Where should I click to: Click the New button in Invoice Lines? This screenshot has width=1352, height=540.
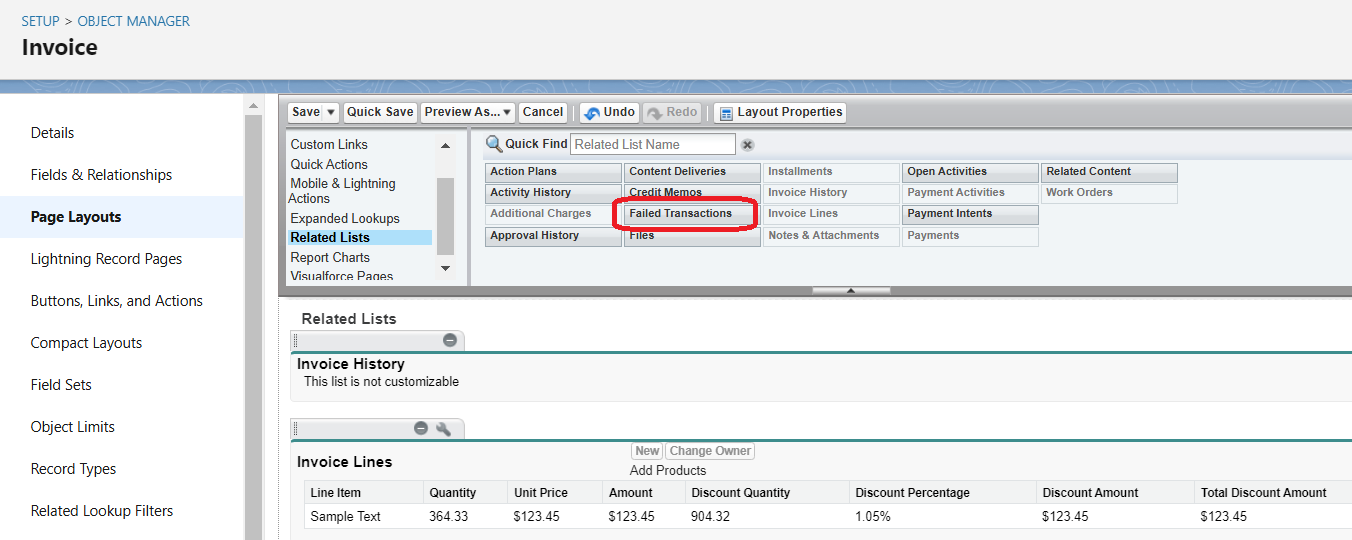(x=647, y=451)
